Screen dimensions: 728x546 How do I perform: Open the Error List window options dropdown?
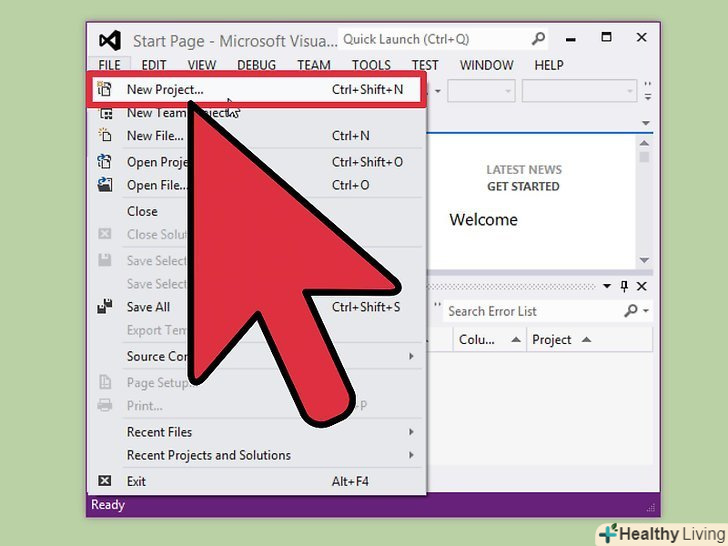click(x=607, y=286)
